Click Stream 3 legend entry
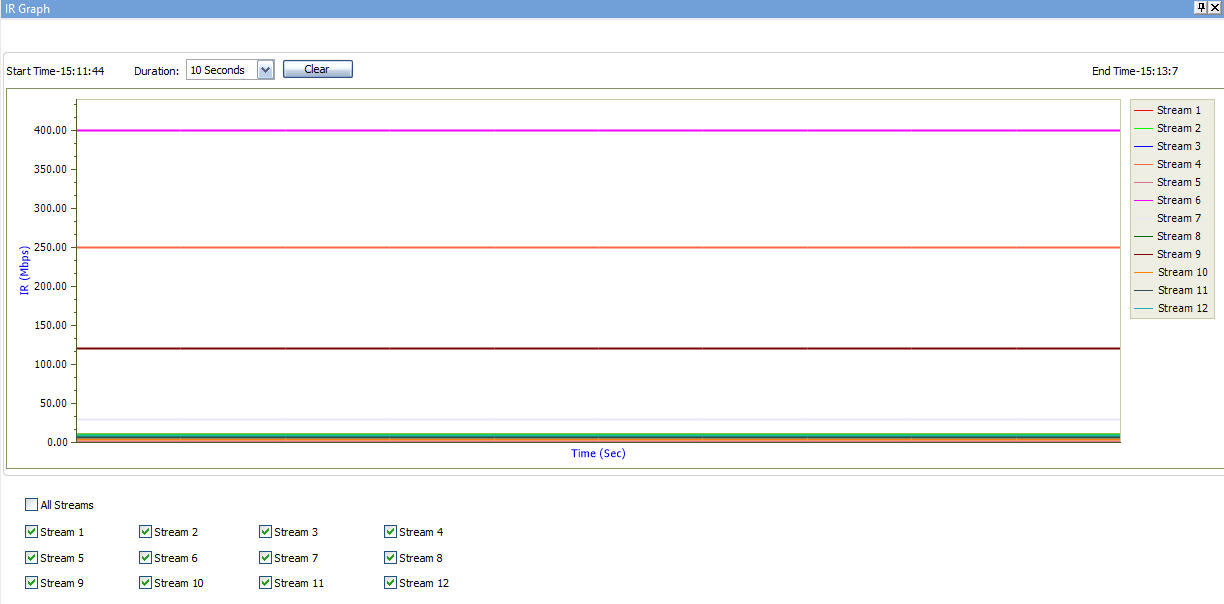The image size is (1224, 604). pos(1169,146)
